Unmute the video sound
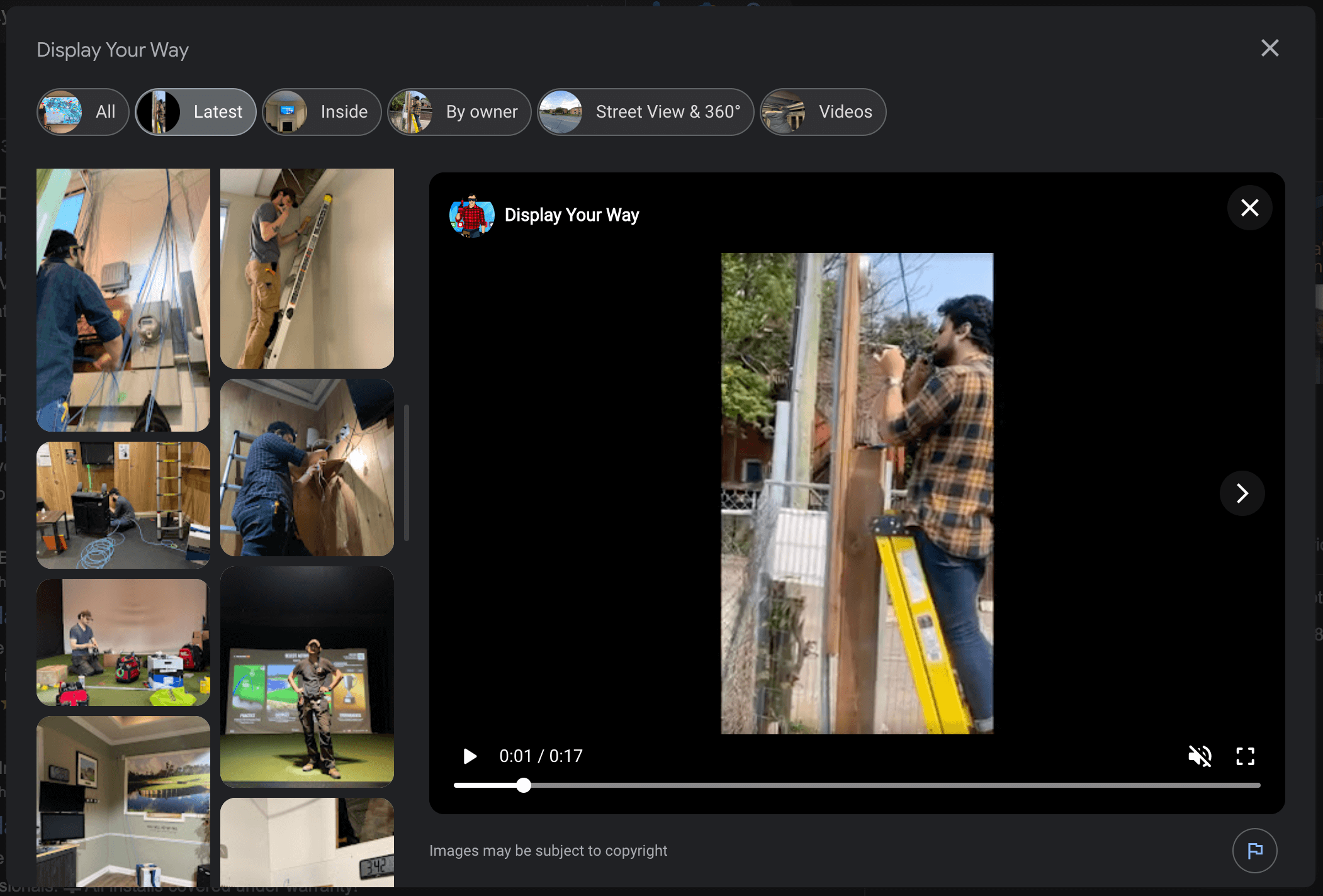 point(1199,756)
